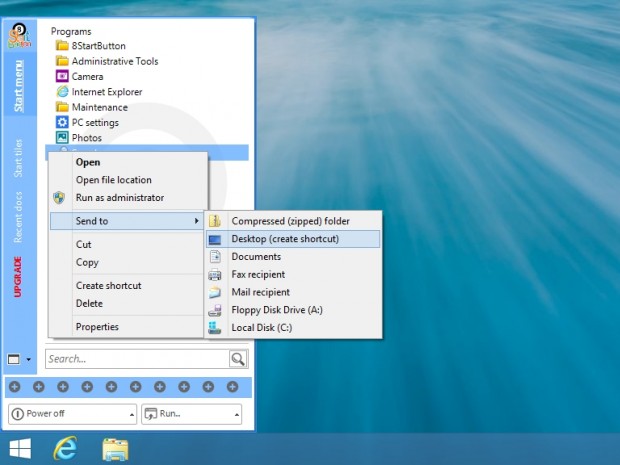Click the fifth plus shortcut slot
Viewport: 620px width, 465px height.
(x=112, y=387)
